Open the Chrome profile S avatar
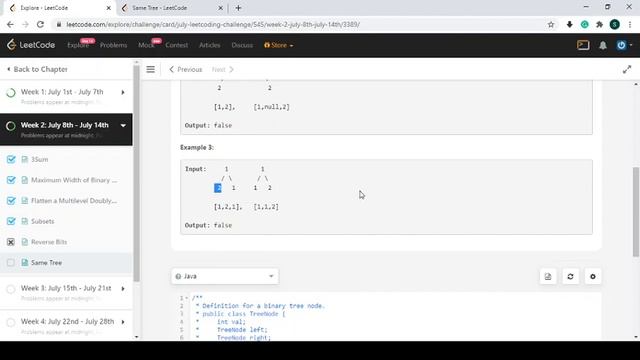Image resolution: width=640 pixels, height=360 pixels. (x=614, y=24)
